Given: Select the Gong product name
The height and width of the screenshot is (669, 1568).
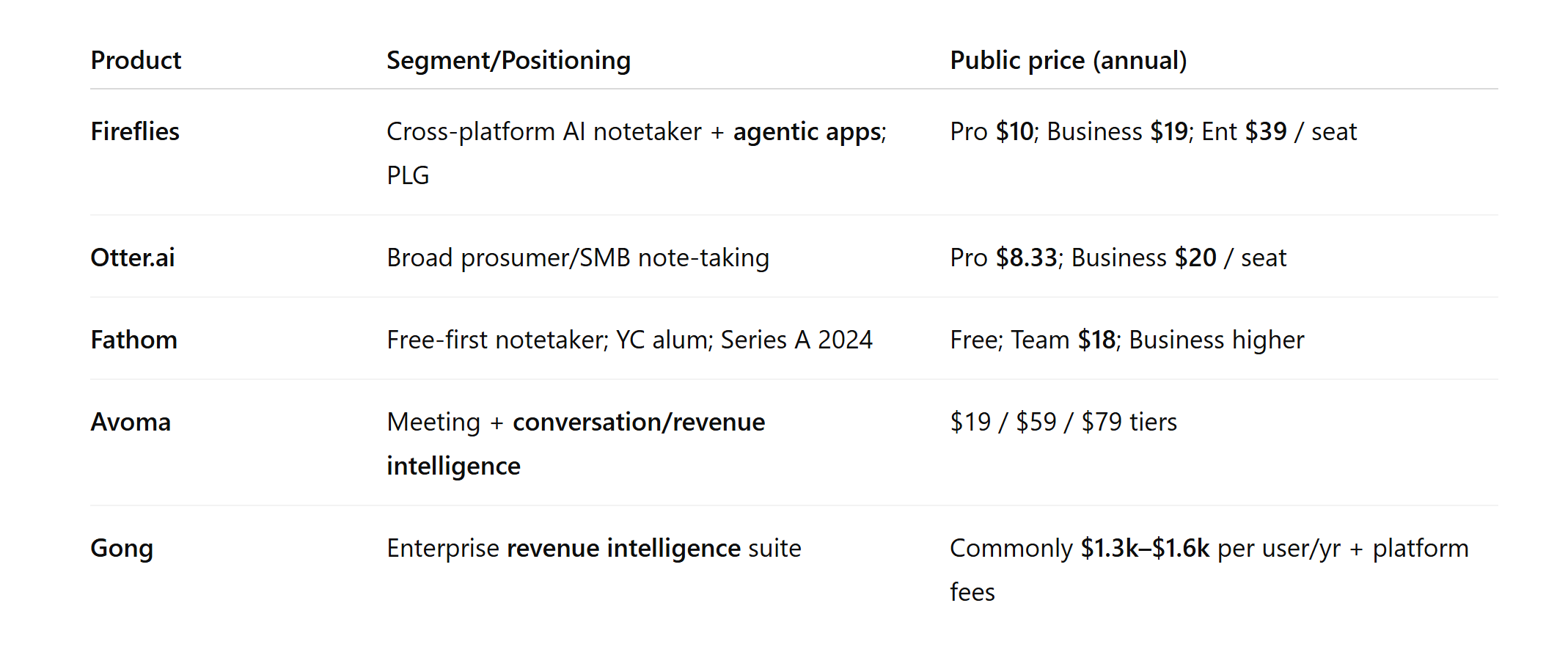Looking at the screenshot, I should point(122,548).
